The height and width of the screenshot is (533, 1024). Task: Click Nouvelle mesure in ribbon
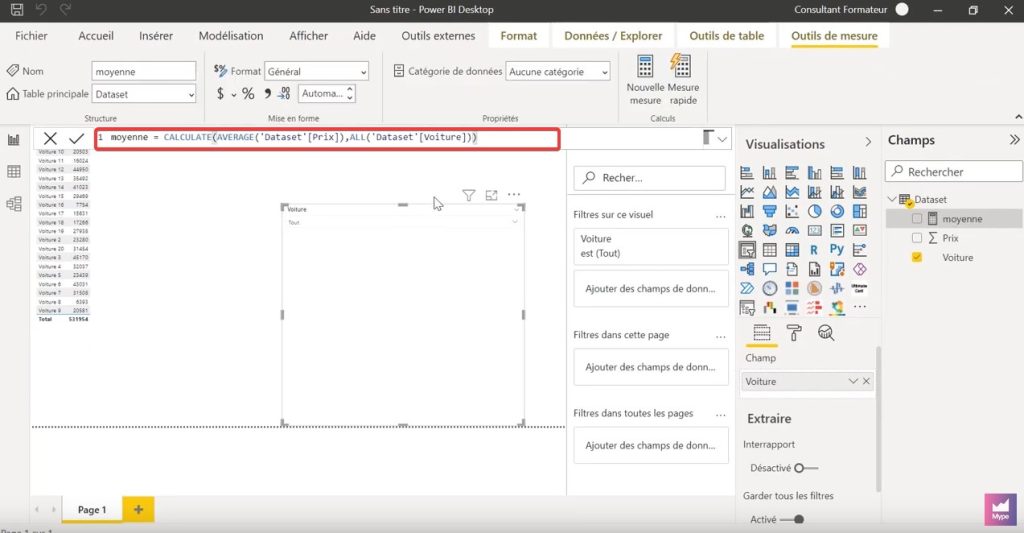click(645, 80)
